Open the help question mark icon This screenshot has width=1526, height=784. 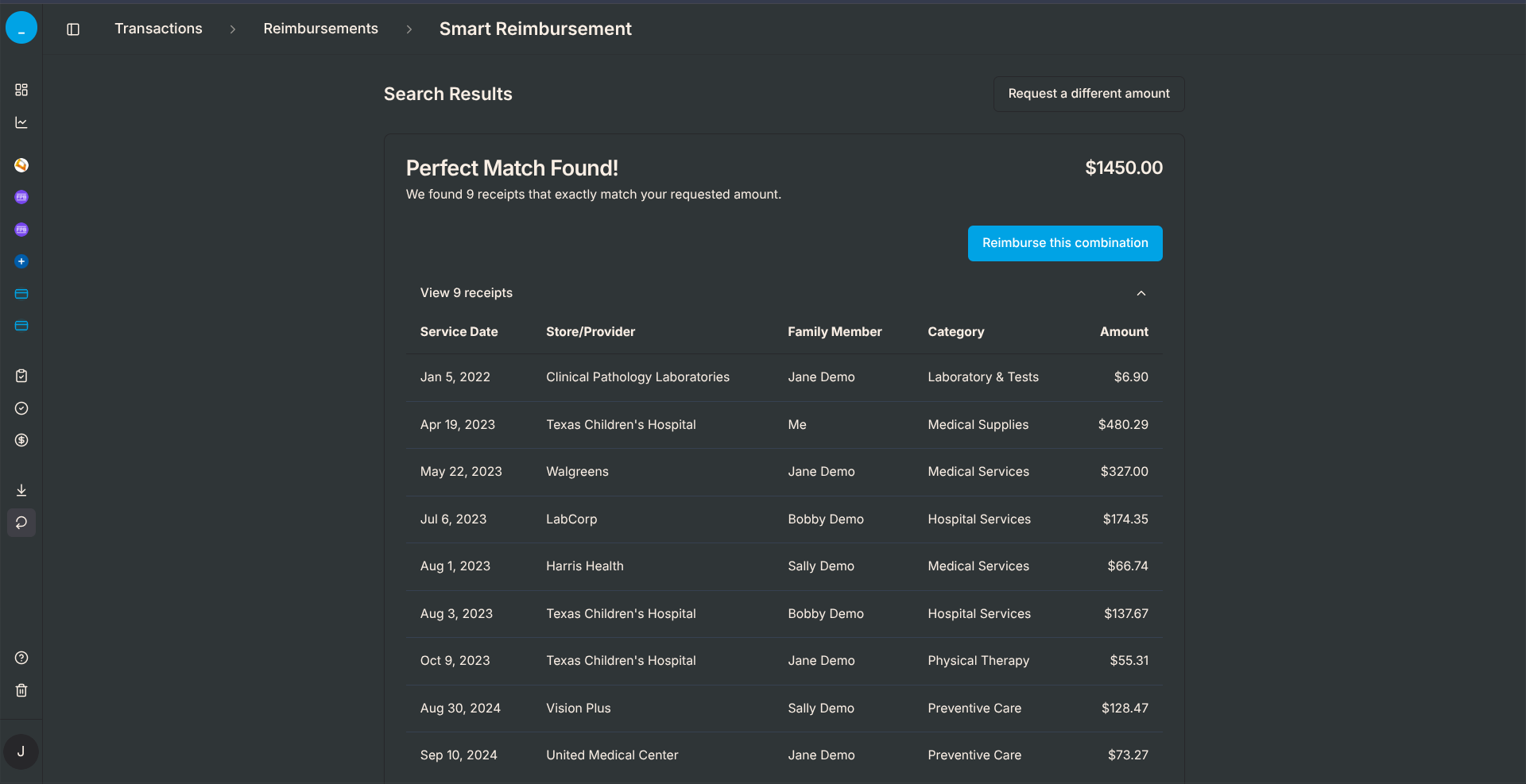click(x=21, y=658)
